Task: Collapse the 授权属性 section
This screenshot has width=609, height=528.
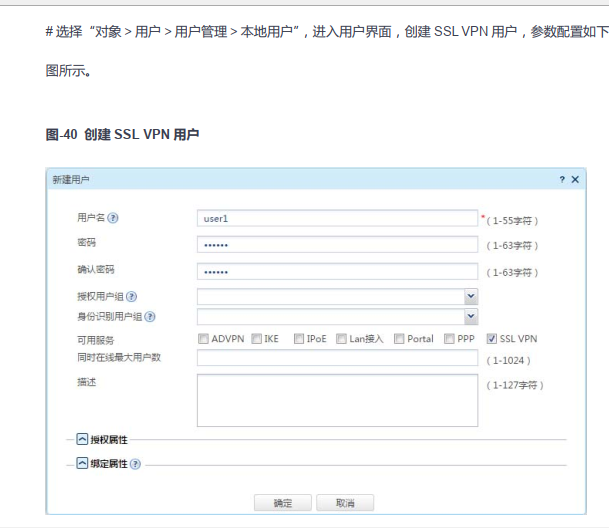Action: [83, 440]
